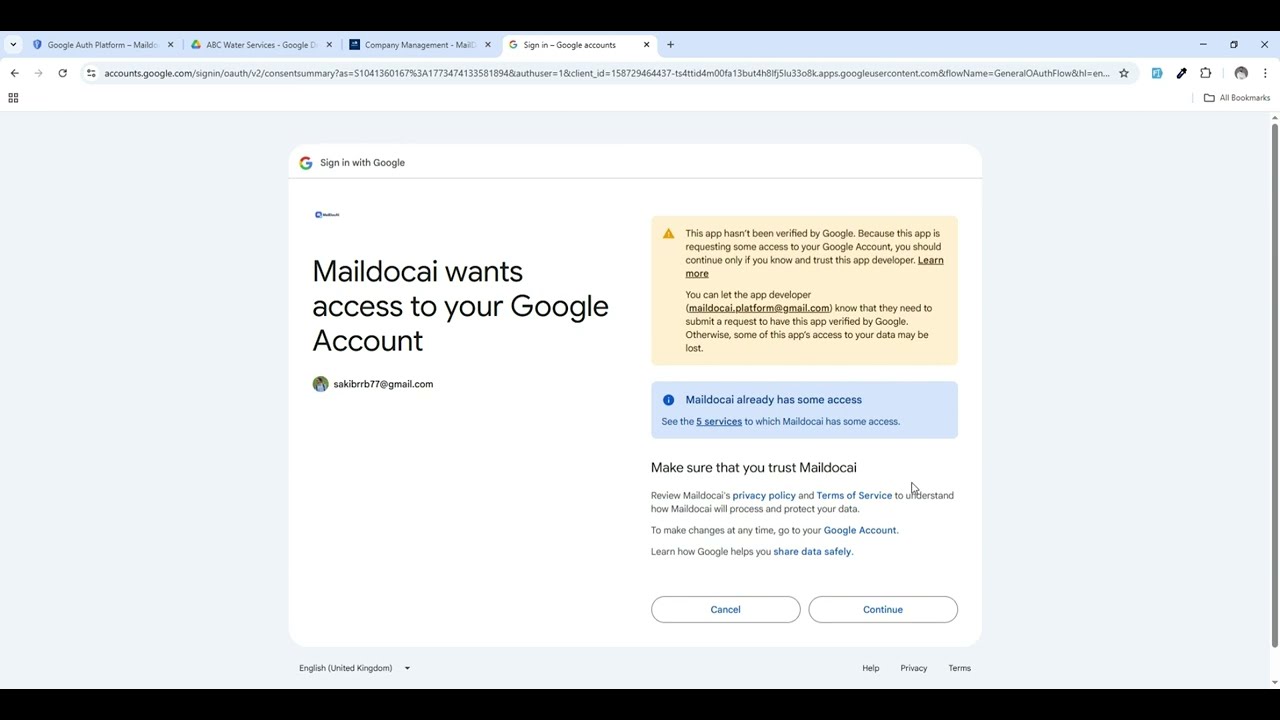Image resolution: width=1280 pixels, height=720 pixels.
Task: Click 'Maildocai already has some access' text
Action: 773,400
